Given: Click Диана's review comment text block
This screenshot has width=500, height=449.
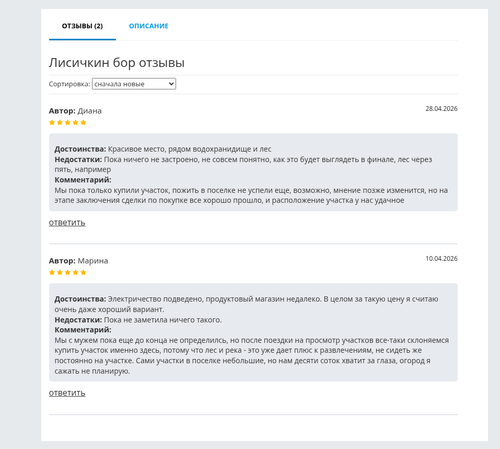Looking at the screenshot, I should (x=251, y=195).
